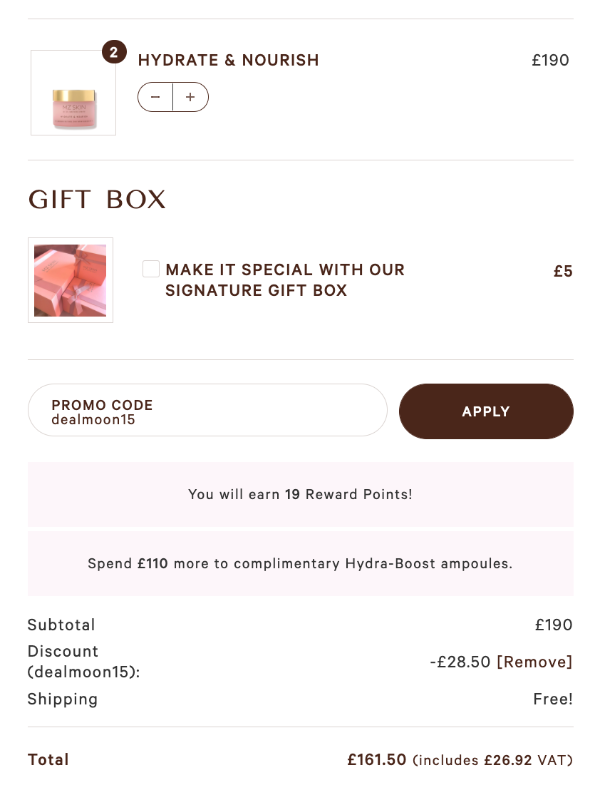Click the signature gift box image
600x790 pixels.
click(70, 280)
